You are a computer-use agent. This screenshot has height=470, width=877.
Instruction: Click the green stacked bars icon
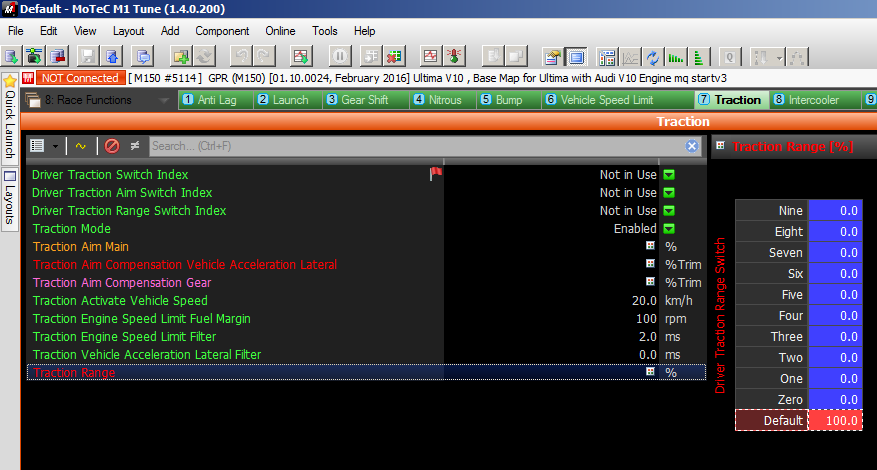coord(699,57)
